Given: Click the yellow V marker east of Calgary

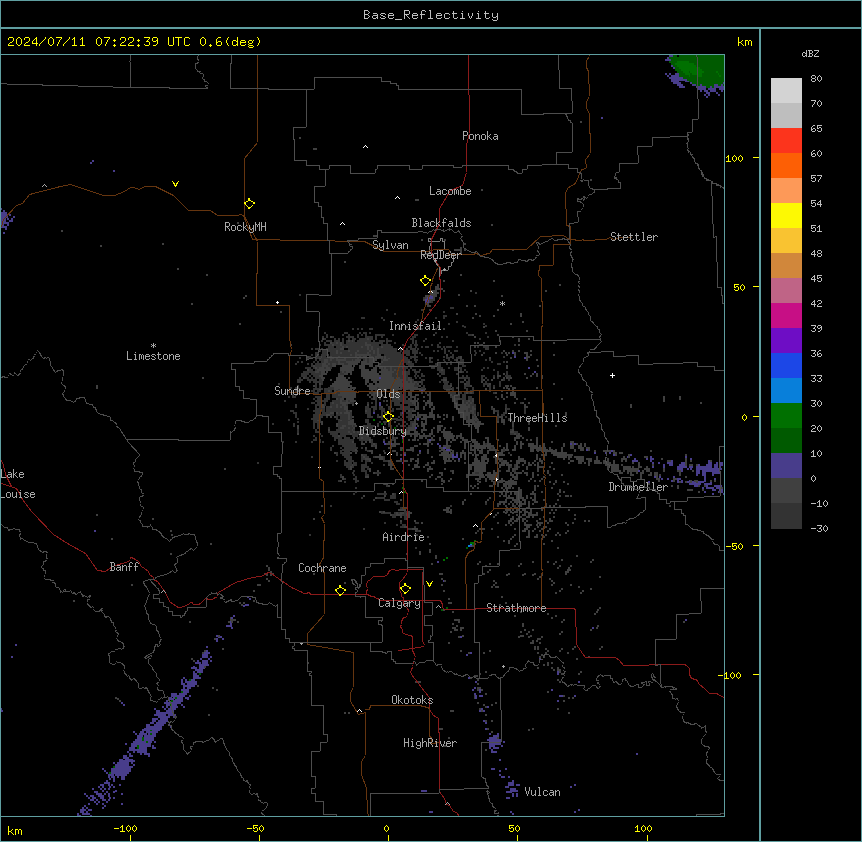Looking at the screenshot, I should pyautogui.click(x=429, y=584).
